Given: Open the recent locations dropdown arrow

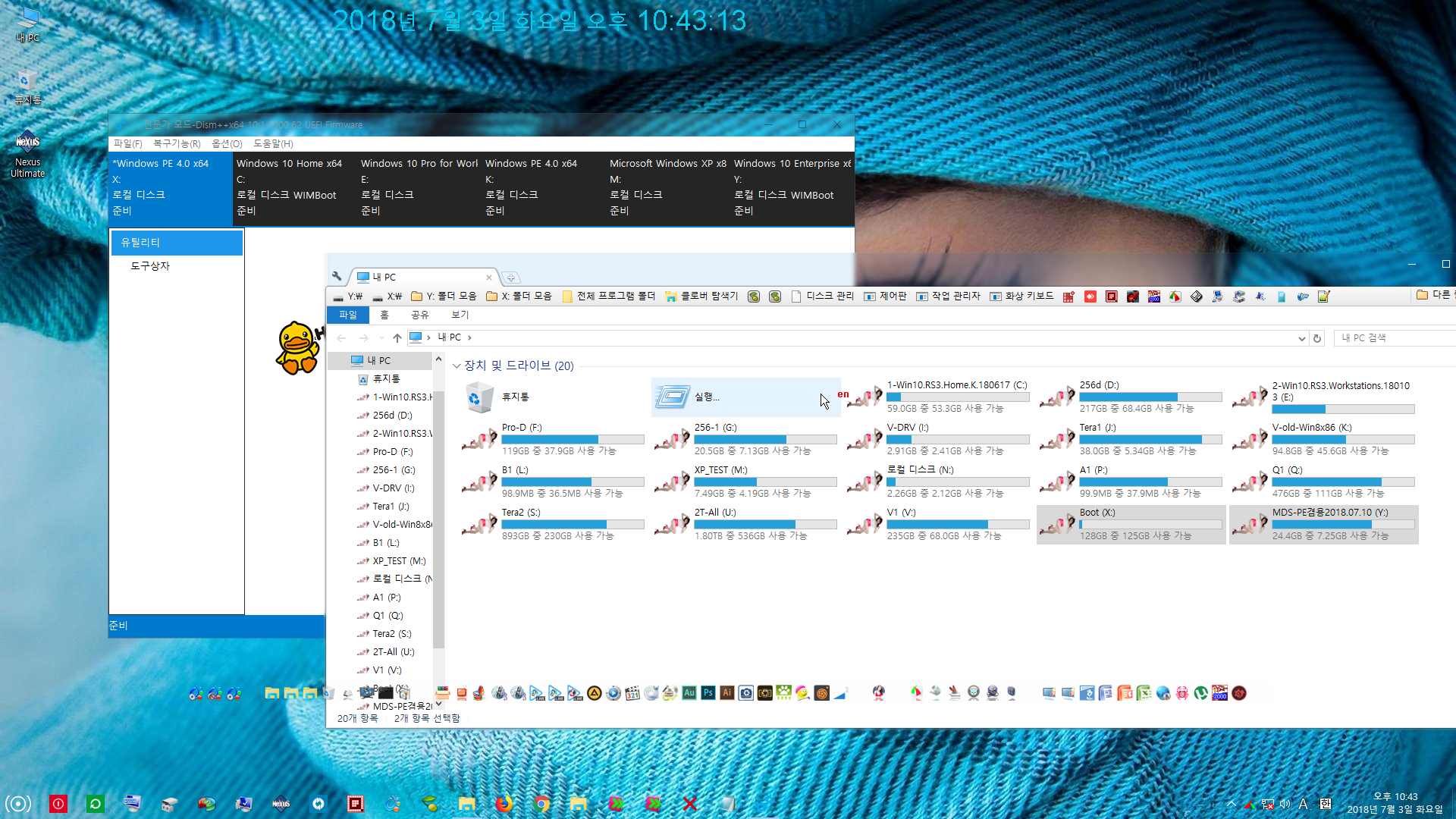Looking at the screenshot, I should pyautogui.click(x=381, y=337).
